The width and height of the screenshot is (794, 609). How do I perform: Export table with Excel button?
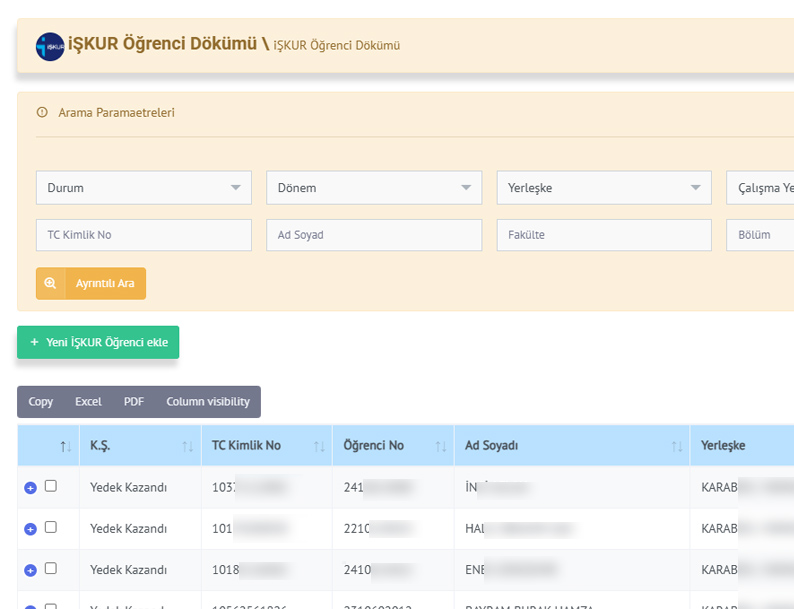88,402
